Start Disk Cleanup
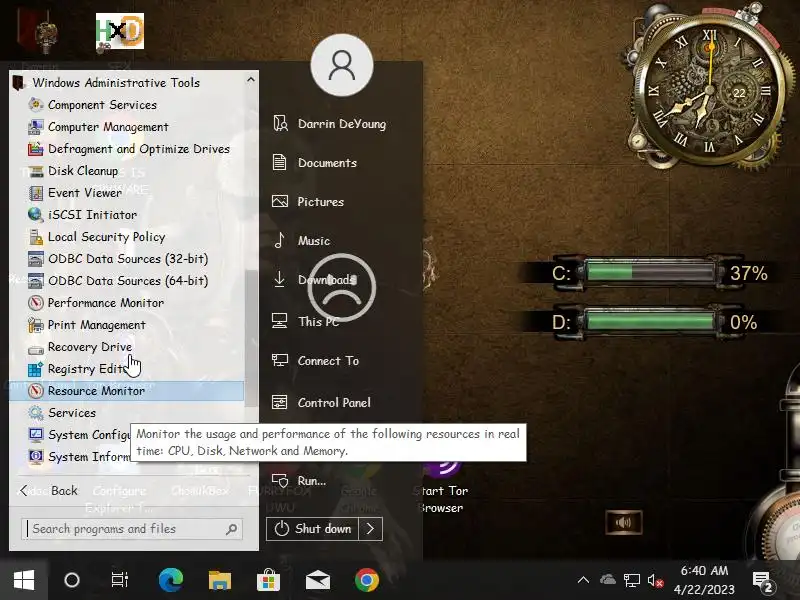800x600 pixels. [126, 170]
